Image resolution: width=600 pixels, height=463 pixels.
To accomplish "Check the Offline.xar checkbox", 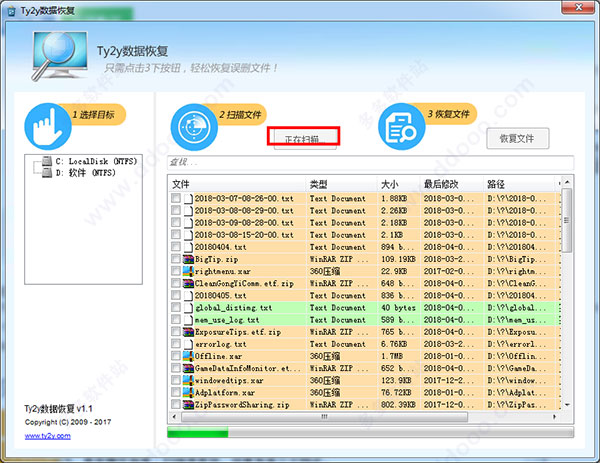I will (176, 356).
